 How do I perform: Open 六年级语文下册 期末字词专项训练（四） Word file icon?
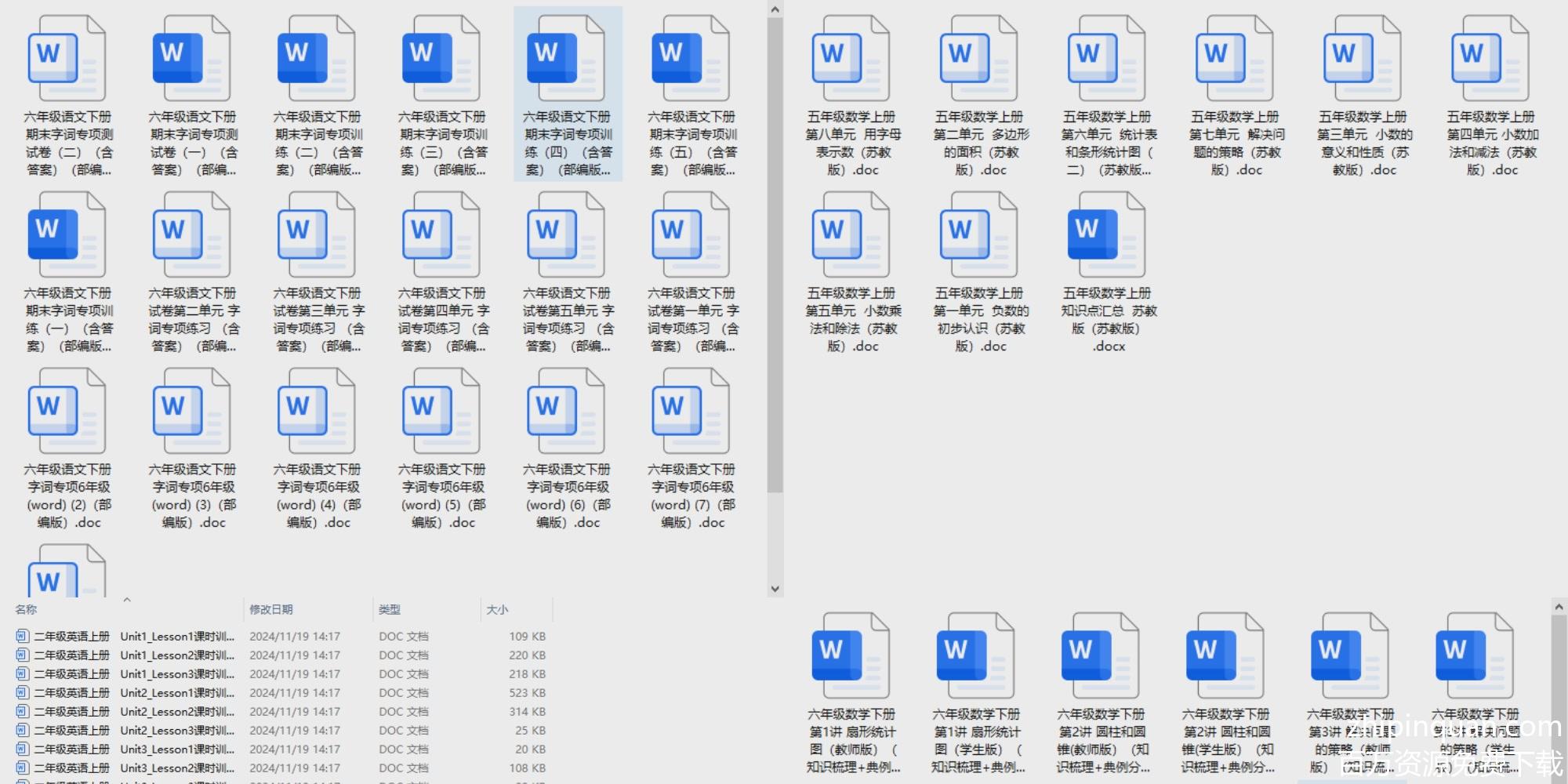tap(566, 59)
